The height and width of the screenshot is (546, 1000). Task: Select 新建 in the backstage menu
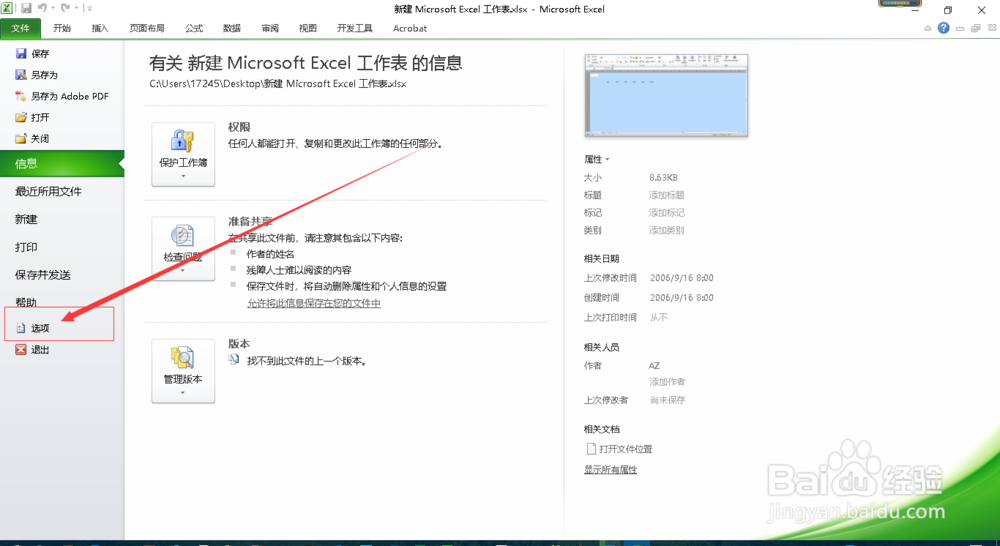tap(26, 219)
